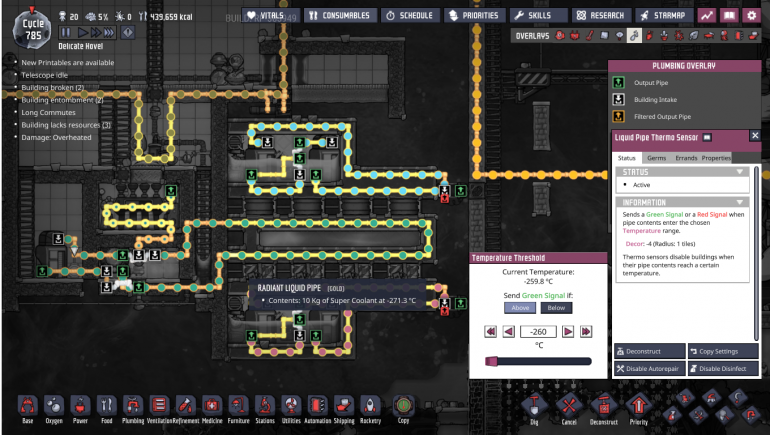This screenshot has width=770, height=435.
Task: Switch to the Properties tab
Action: tap(716, 158)
